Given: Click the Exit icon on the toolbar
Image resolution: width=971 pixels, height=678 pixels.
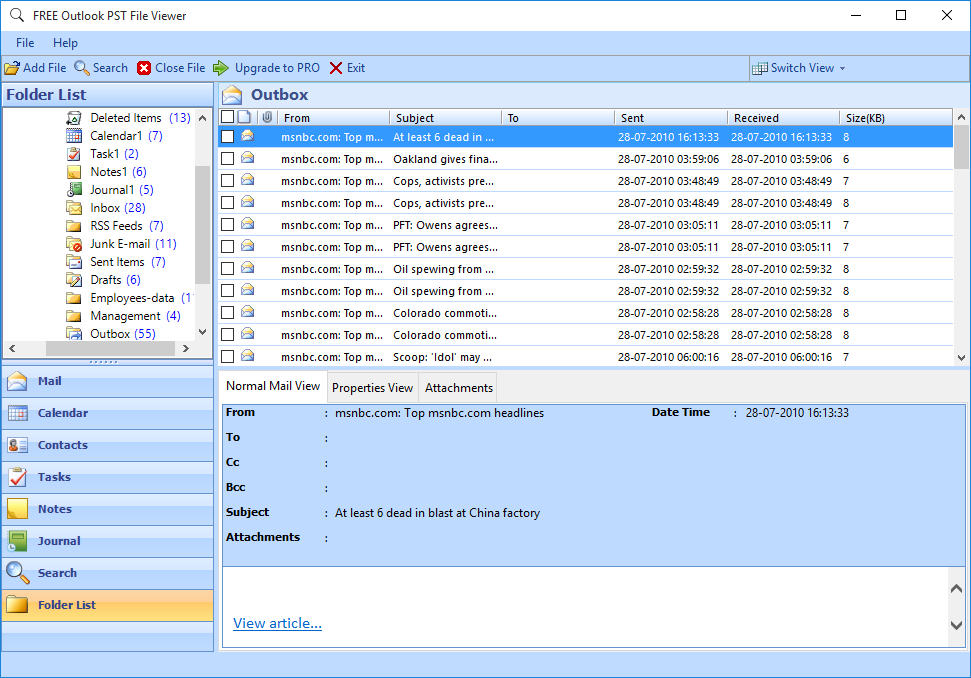Looking at the screenshot, I should coord(346,67).
